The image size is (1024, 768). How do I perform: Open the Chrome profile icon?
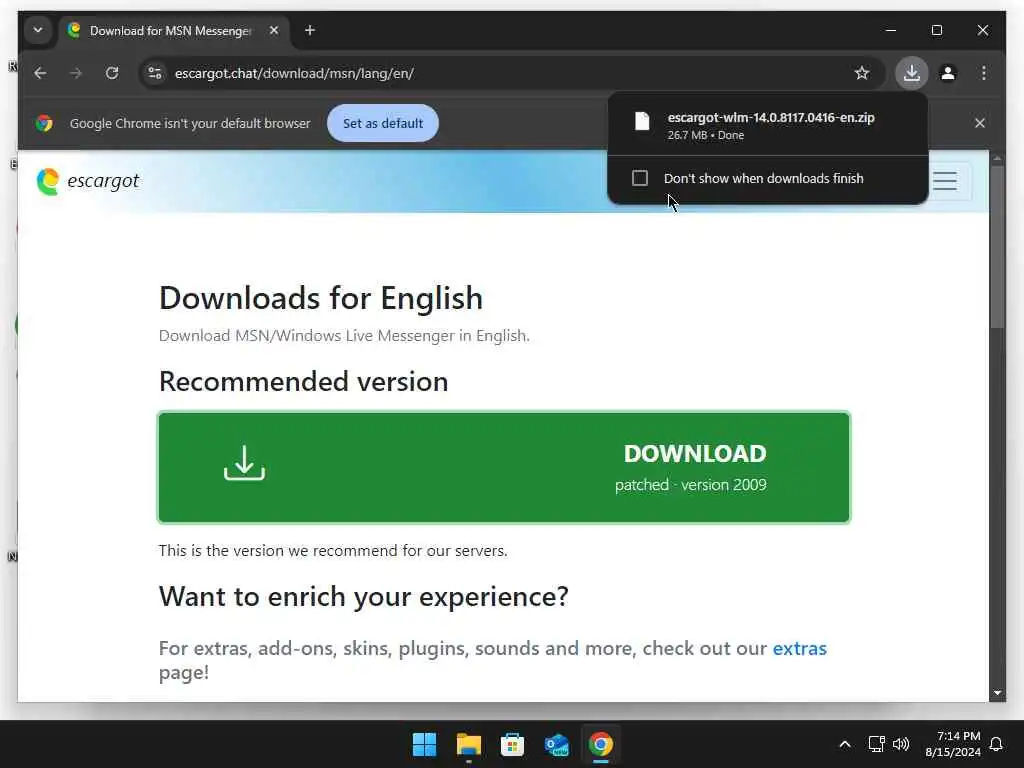click(948, 73)
